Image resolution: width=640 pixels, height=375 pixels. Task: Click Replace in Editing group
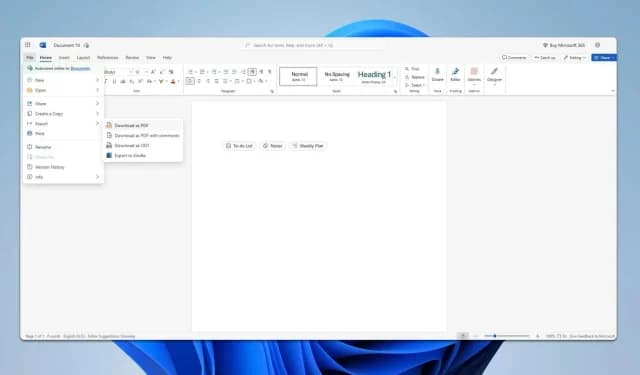click(x=415, y=77)
